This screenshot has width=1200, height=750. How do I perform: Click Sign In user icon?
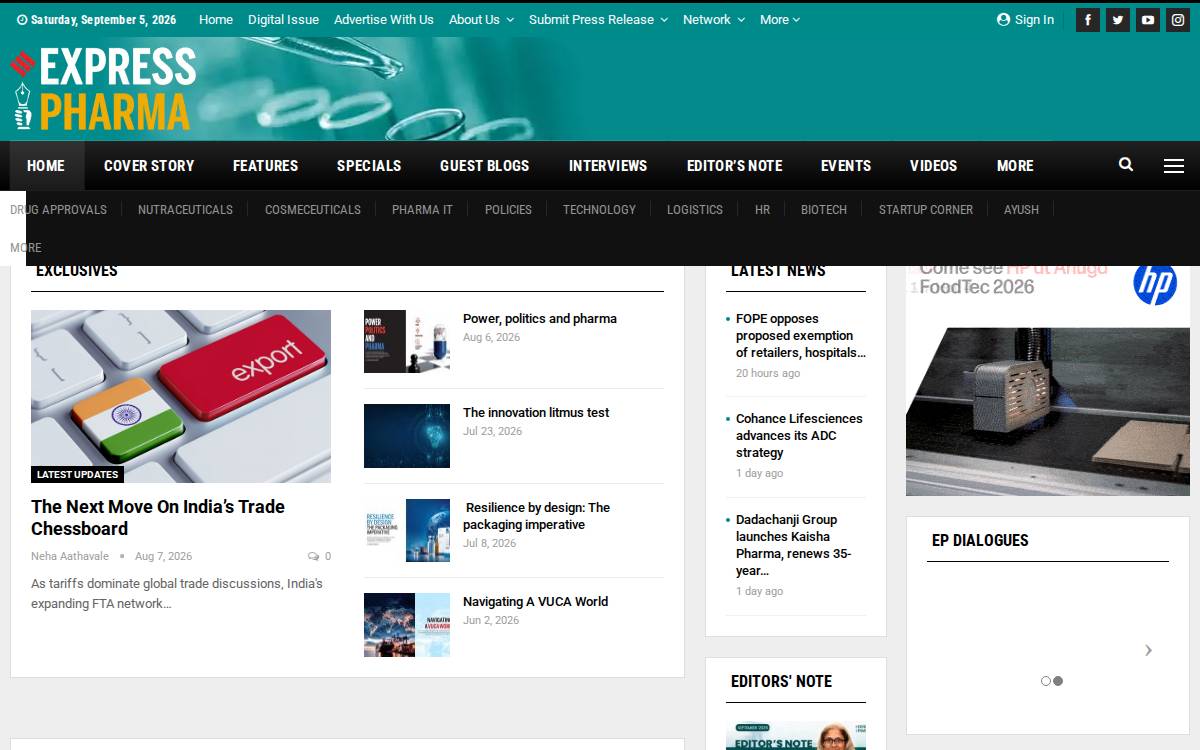pyautogui.click(x=1003, y=19)
